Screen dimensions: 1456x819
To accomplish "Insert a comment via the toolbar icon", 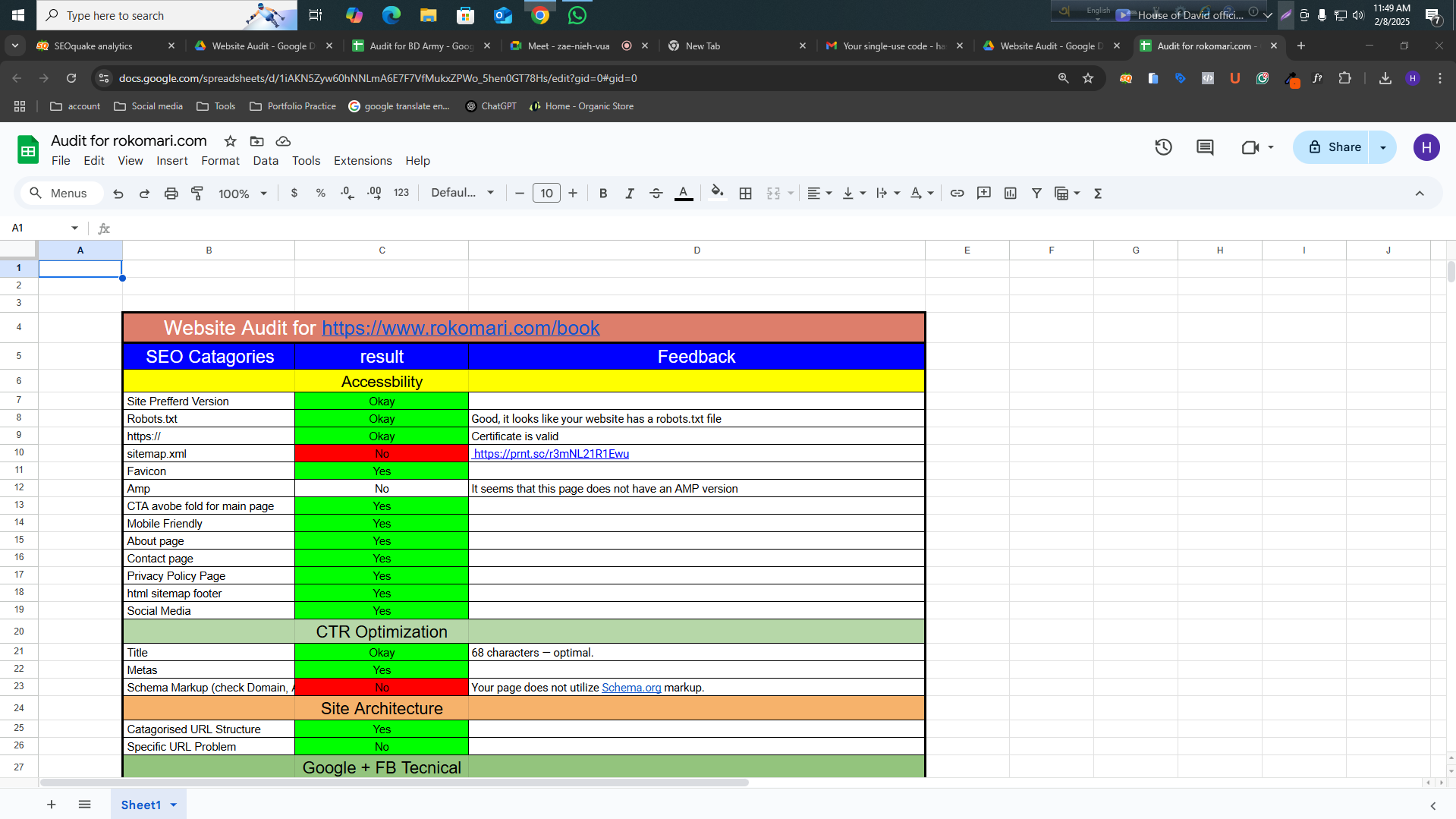I will tap(983, 193).
